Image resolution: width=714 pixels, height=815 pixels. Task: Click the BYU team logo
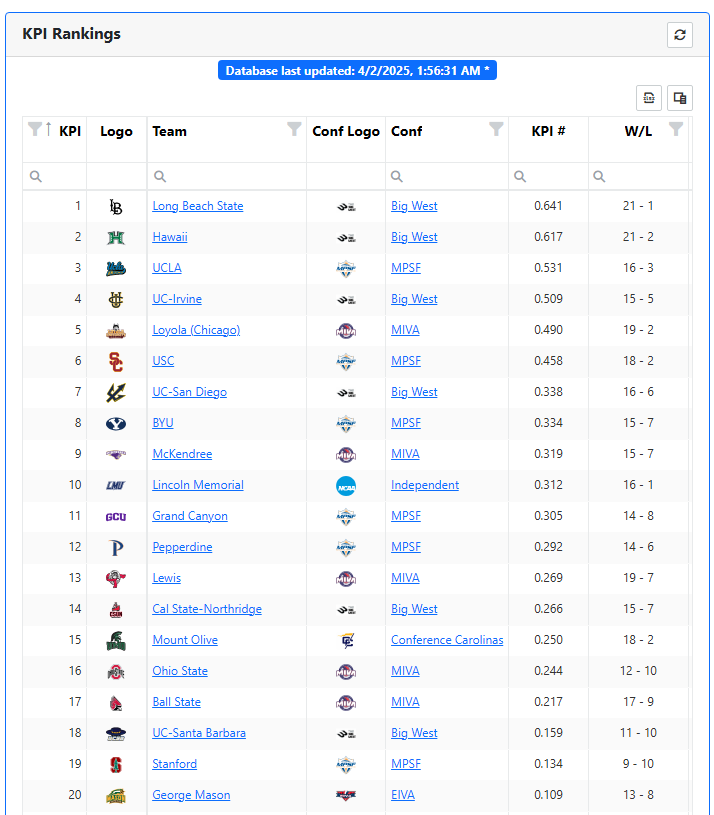[116, 424]
